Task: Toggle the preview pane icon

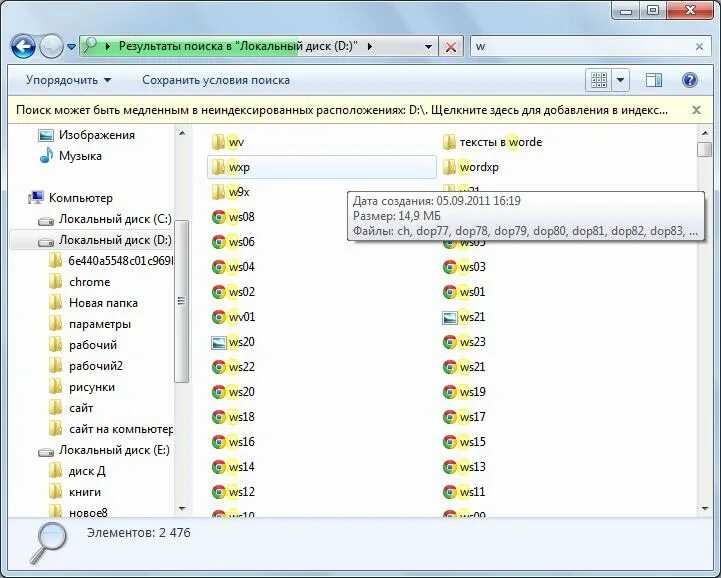Action: click(x=653, y=80)
